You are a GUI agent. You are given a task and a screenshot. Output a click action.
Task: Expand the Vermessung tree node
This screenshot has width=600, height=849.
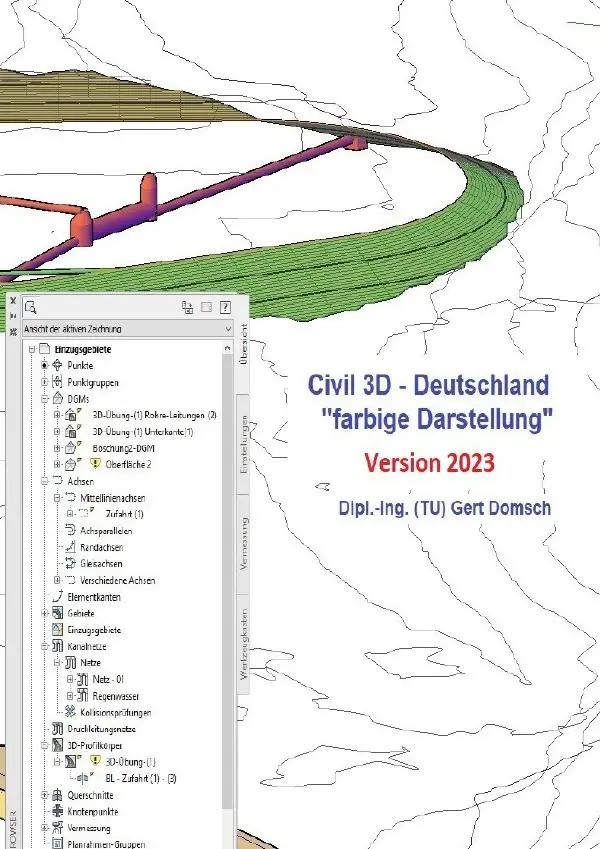click(x=45, y=828)
